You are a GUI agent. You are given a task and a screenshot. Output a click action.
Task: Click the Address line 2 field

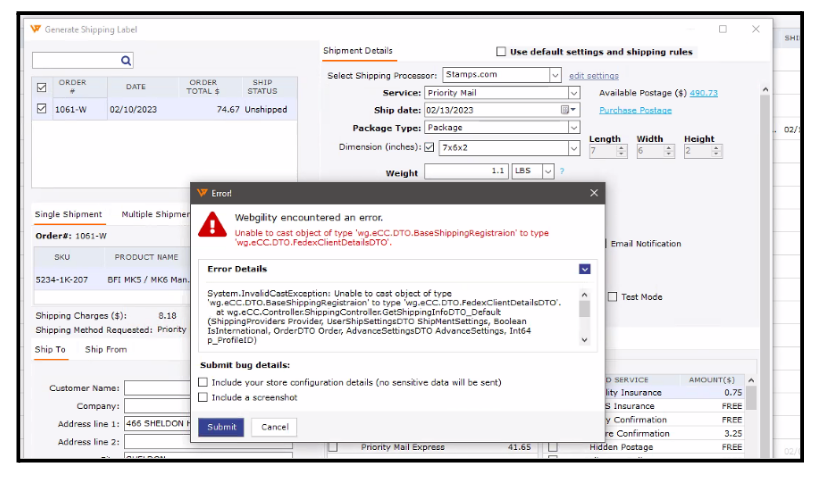(157, 442)
